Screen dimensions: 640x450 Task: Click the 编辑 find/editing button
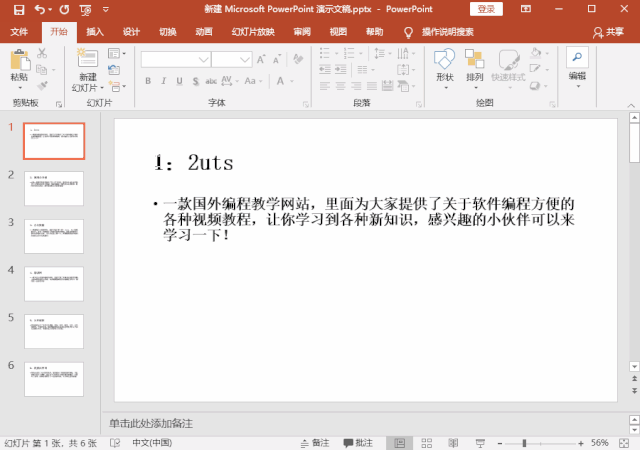tap(578, 68)
